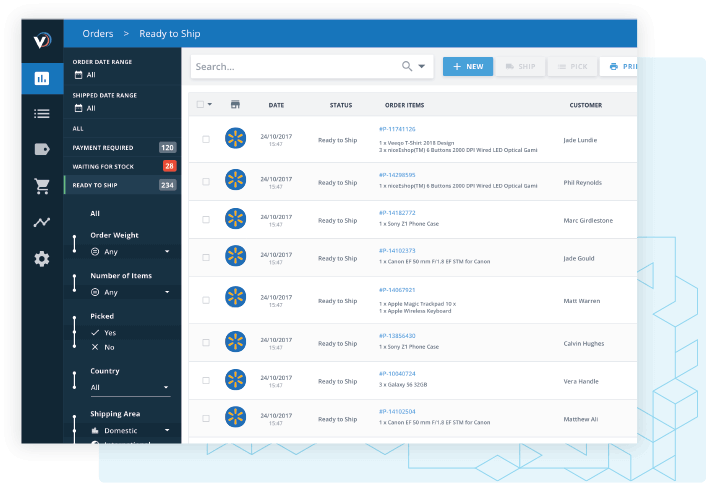The image size is (707, 483).
Task: Open the Order Weight 'Any' dropdown
Action: click(x=130, y=251)
